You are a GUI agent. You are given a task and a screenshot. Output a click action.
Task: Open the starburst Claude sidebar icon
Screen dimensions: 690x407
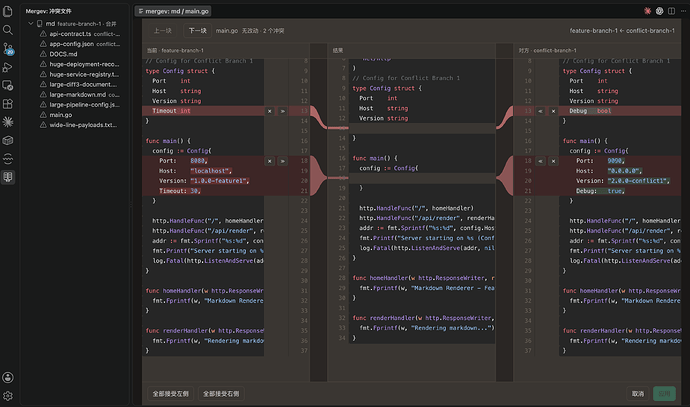pos(7,122)
